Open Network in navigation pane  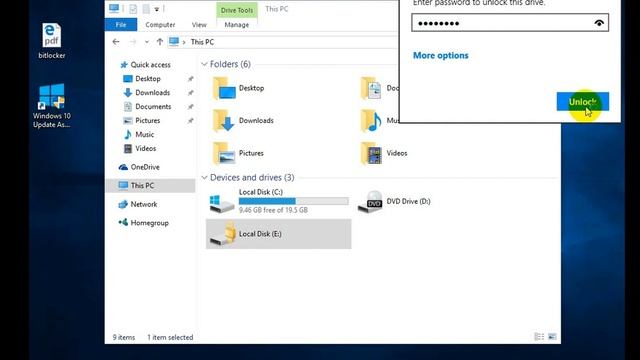(138, 204)
